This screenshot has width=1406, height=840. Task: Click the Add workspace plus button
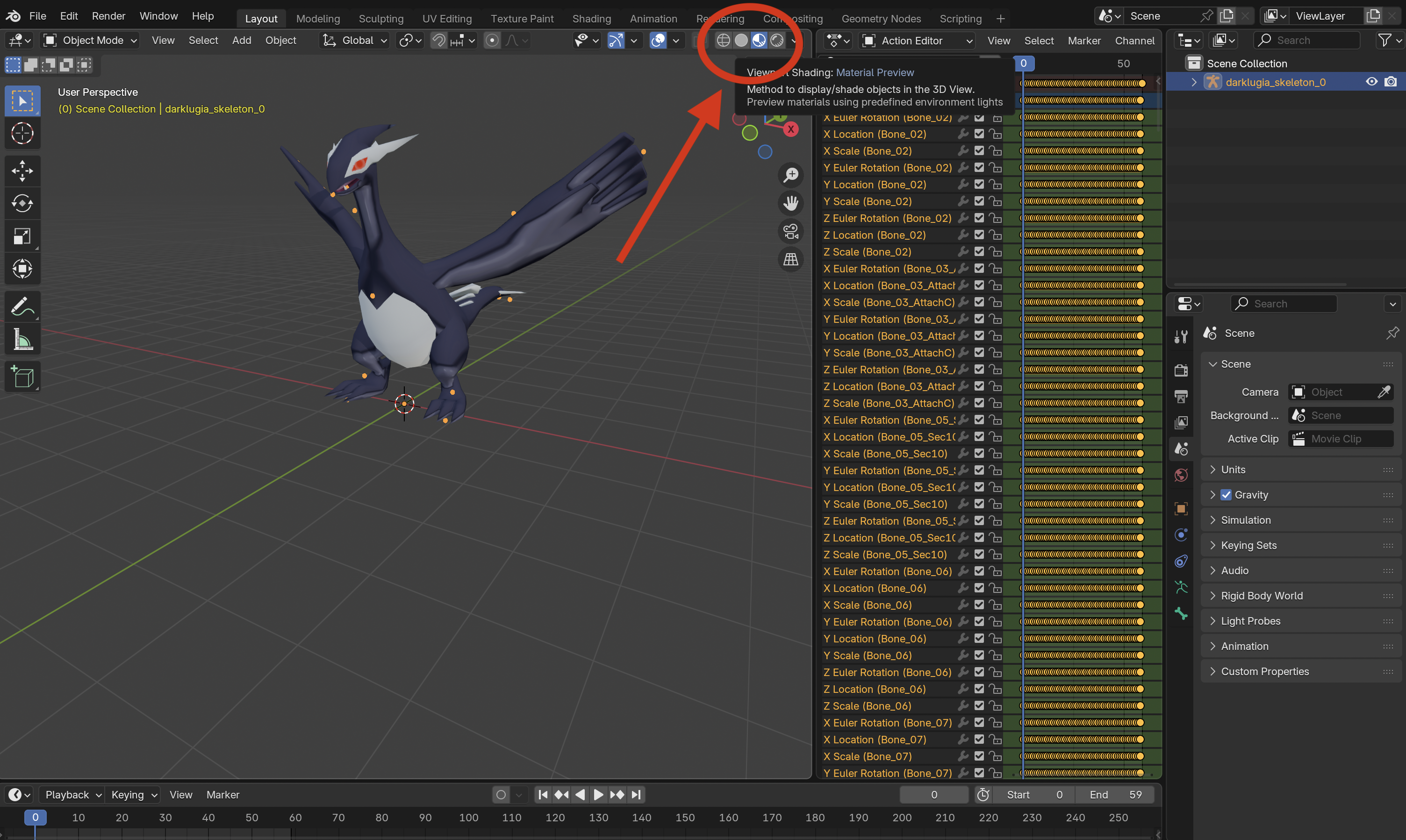click(x=1001, y=19)
